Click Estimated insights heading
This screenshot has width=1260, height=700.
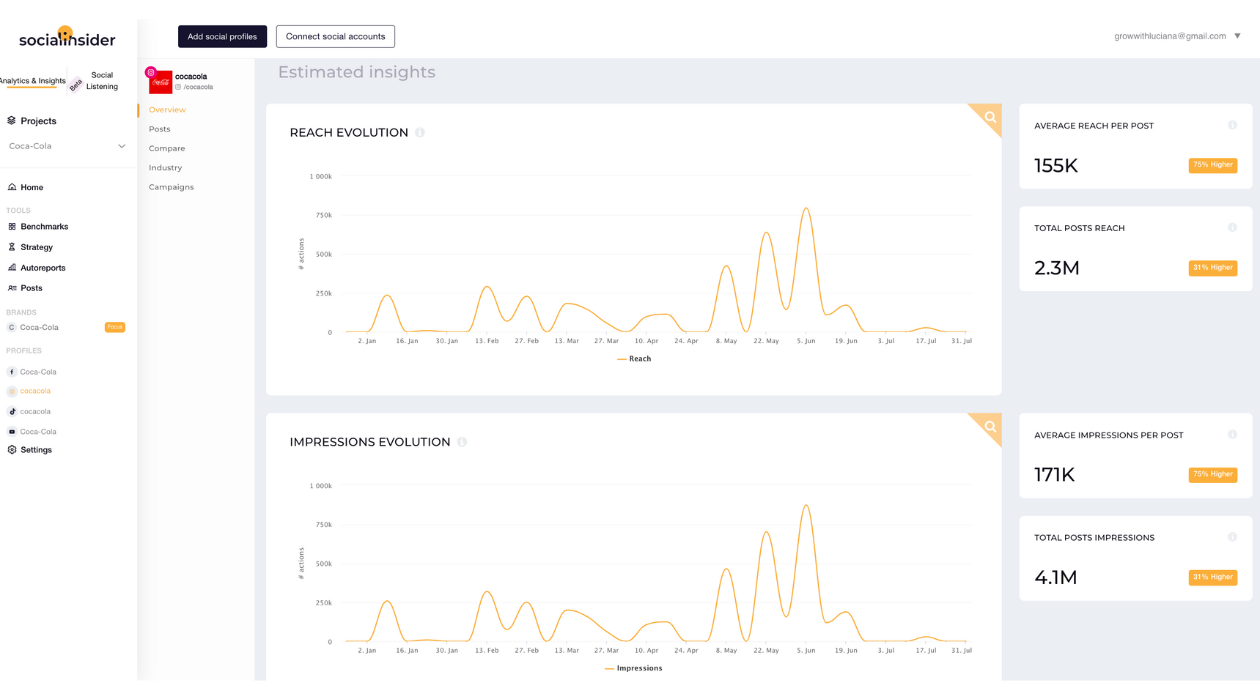point(356,72)
